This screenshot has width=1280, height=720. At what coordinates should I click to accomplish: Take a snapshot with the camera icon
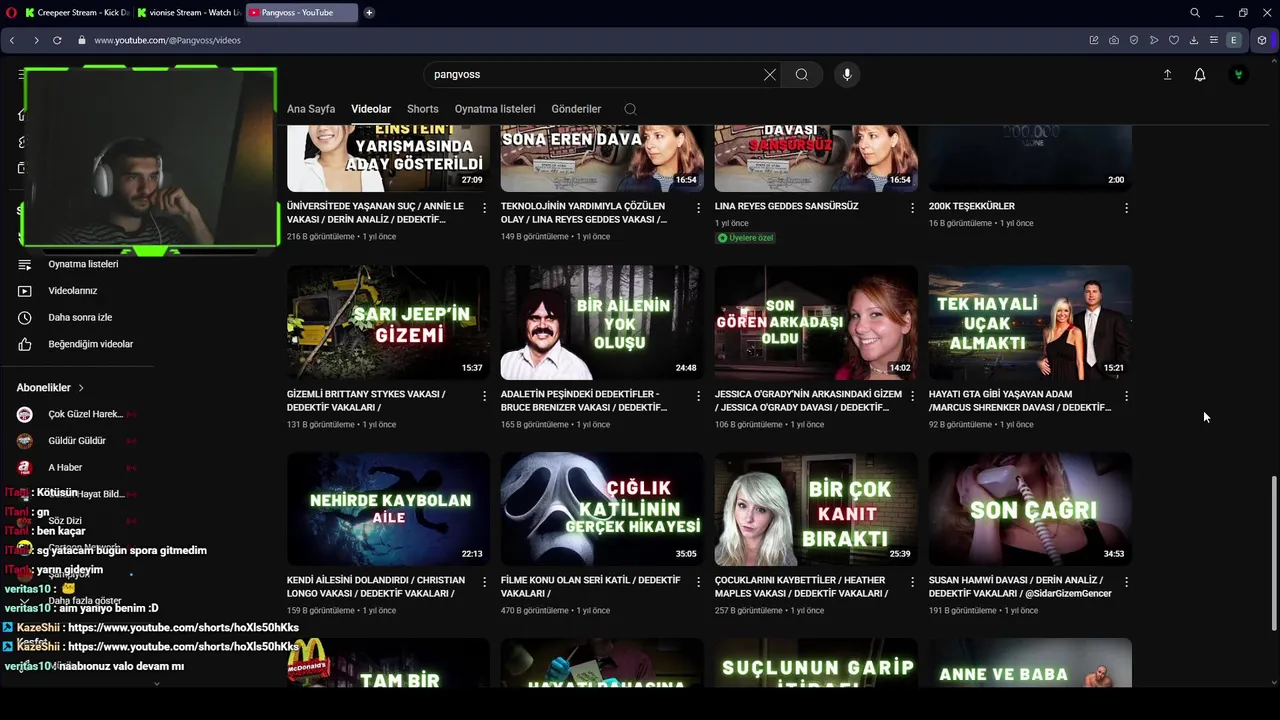pos(1114,40)
